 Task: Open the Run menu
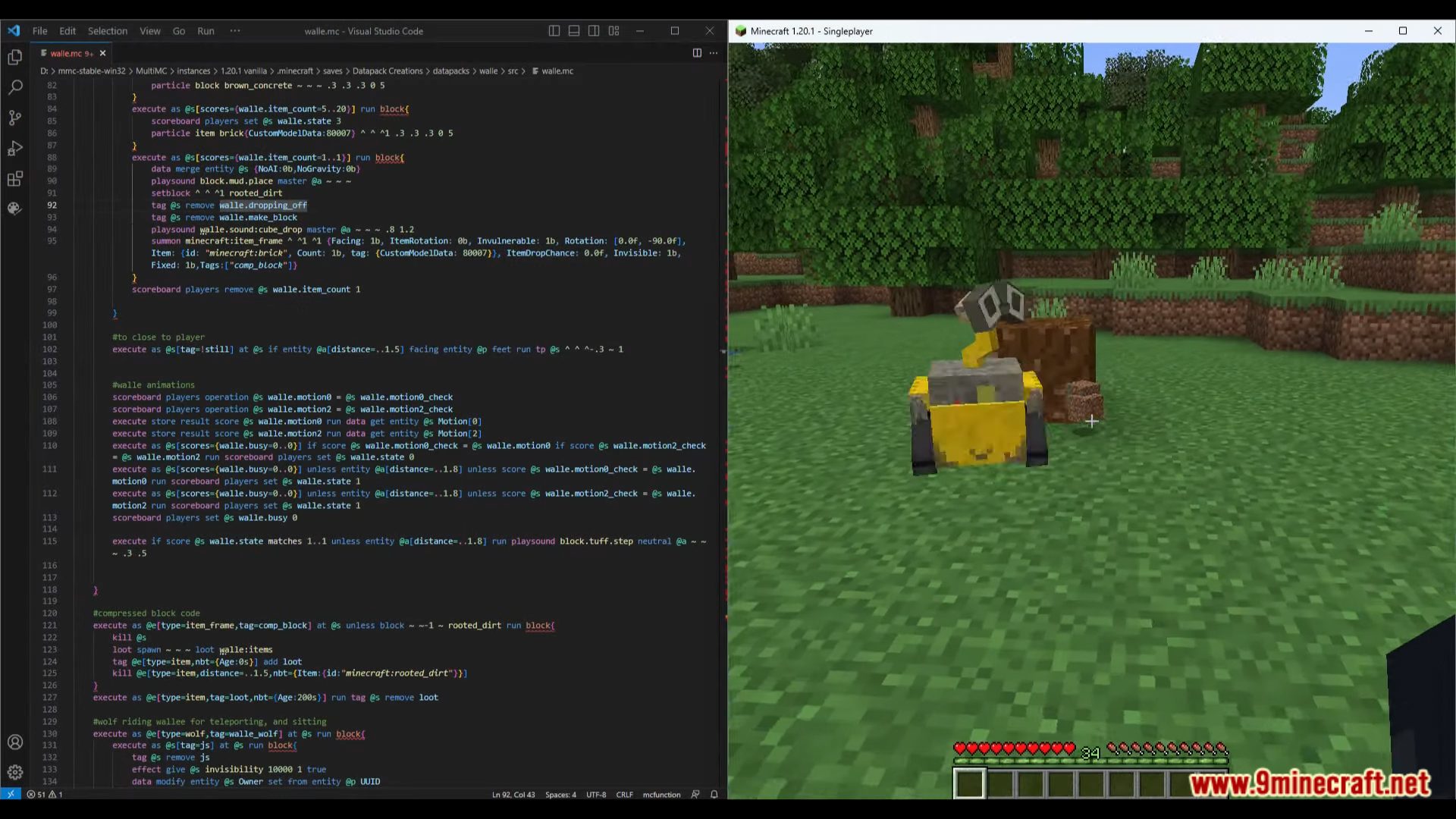tap(206, 31)
